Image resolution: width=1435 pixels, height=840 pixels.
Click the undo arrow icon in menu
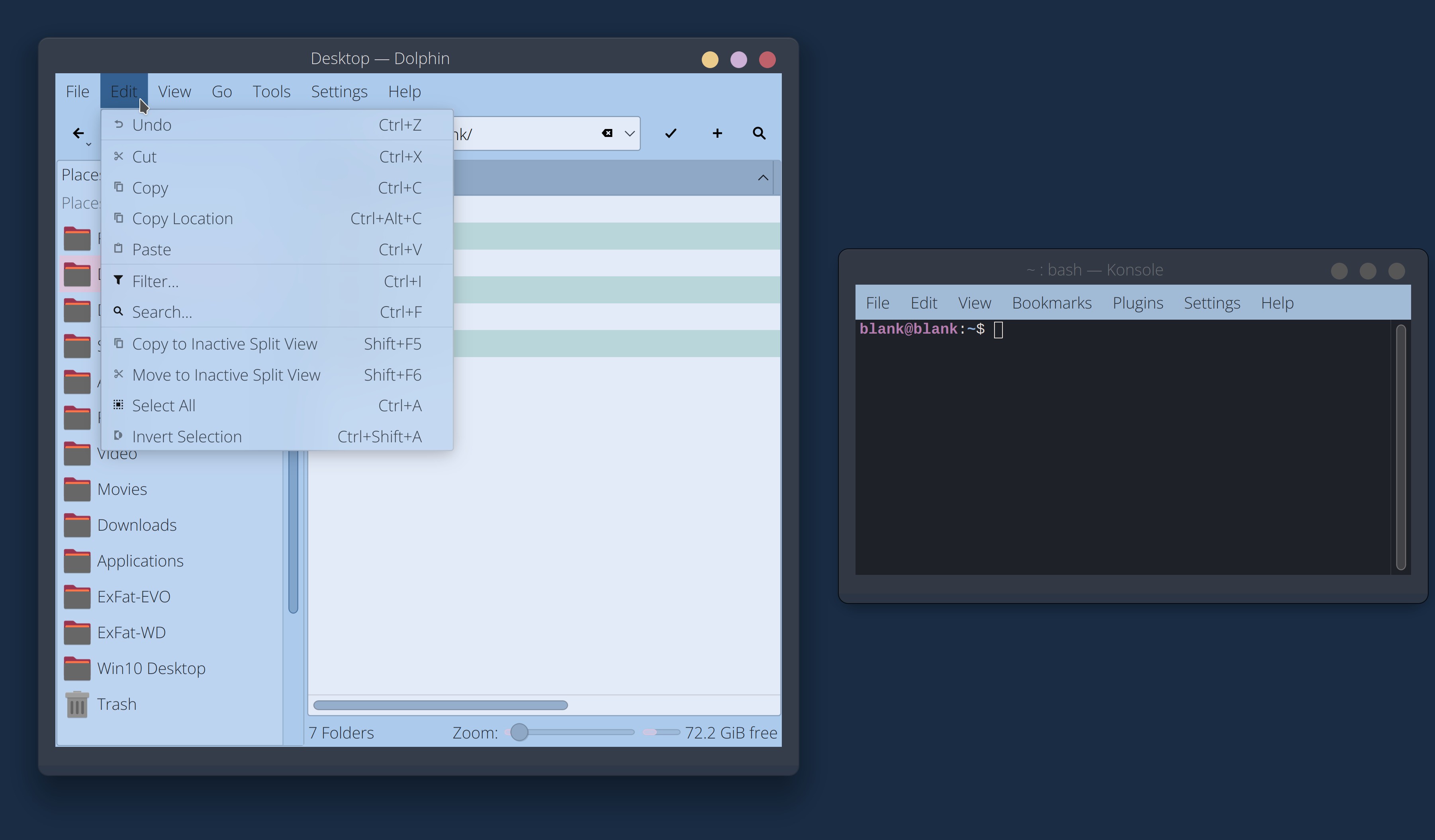[x=118, y=124]
